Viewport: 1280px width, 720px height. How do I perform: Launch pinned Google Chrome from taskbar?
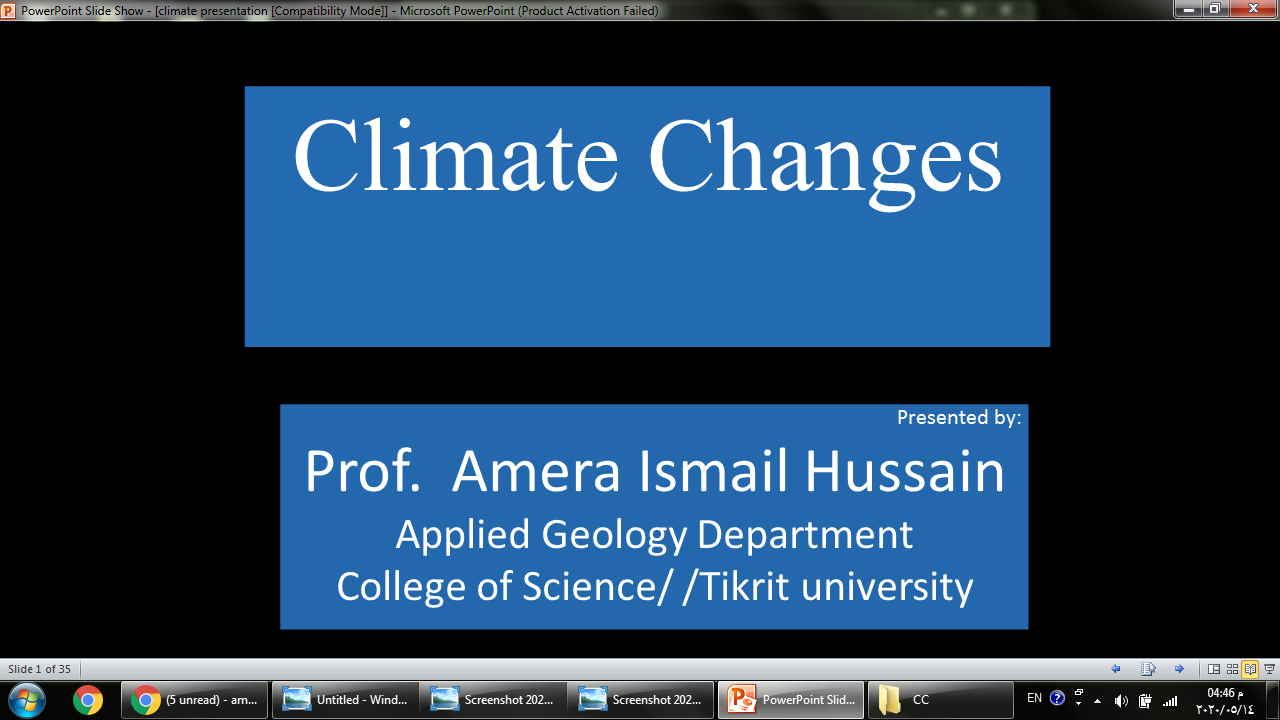(x=87, y=699)
